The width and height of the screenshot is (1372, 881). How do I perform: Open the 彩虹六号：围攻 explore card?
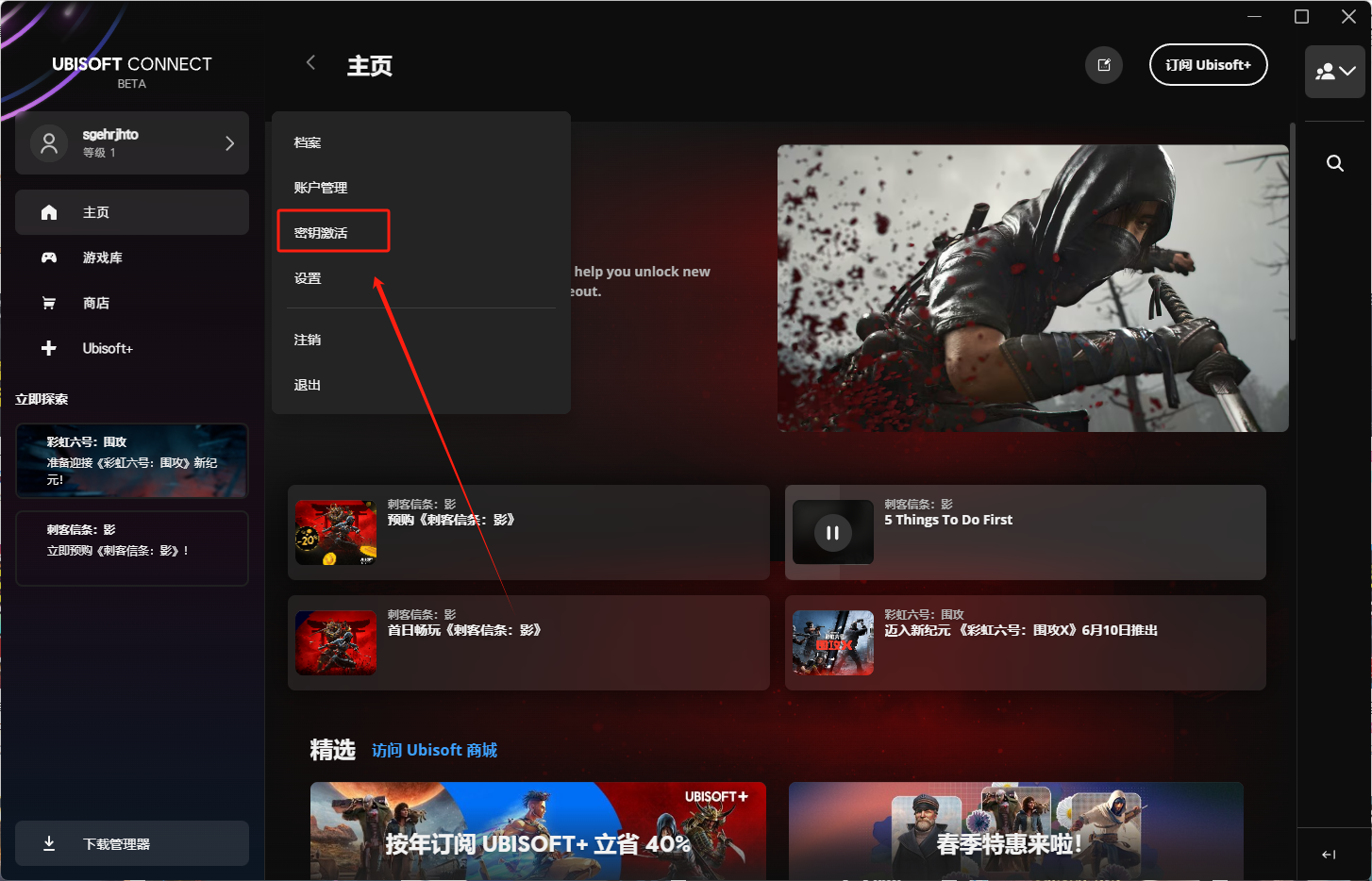pyautogui.click(x=132, y=460)
